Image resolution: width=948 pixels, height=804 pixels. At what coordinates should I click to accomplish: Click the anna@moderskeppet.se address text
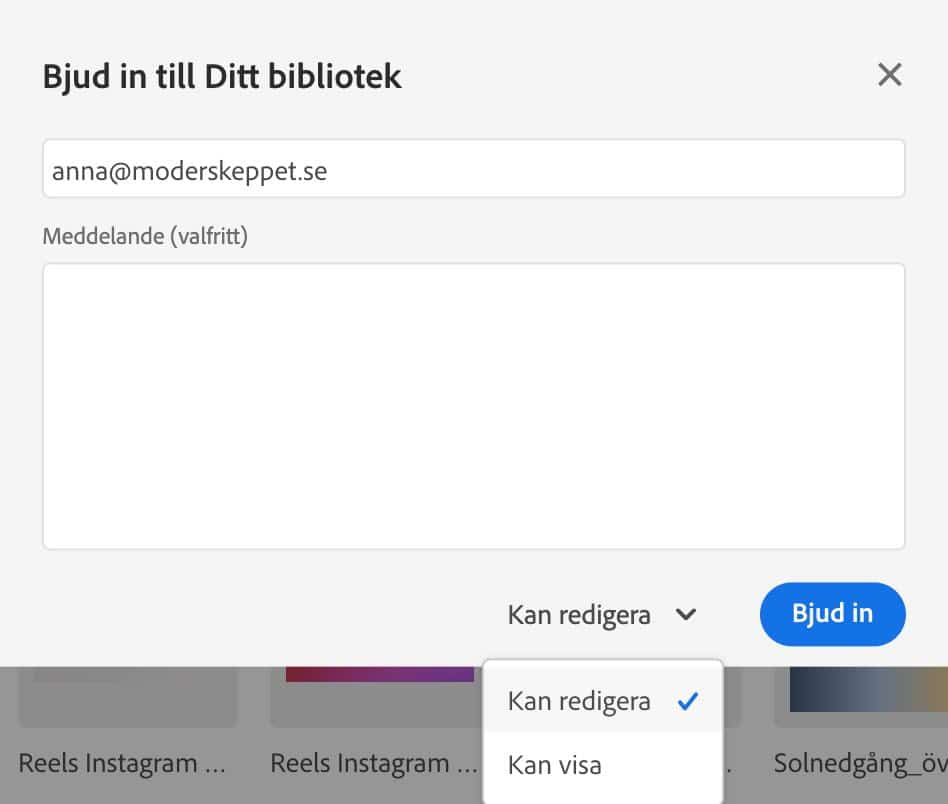coord(189,171)
